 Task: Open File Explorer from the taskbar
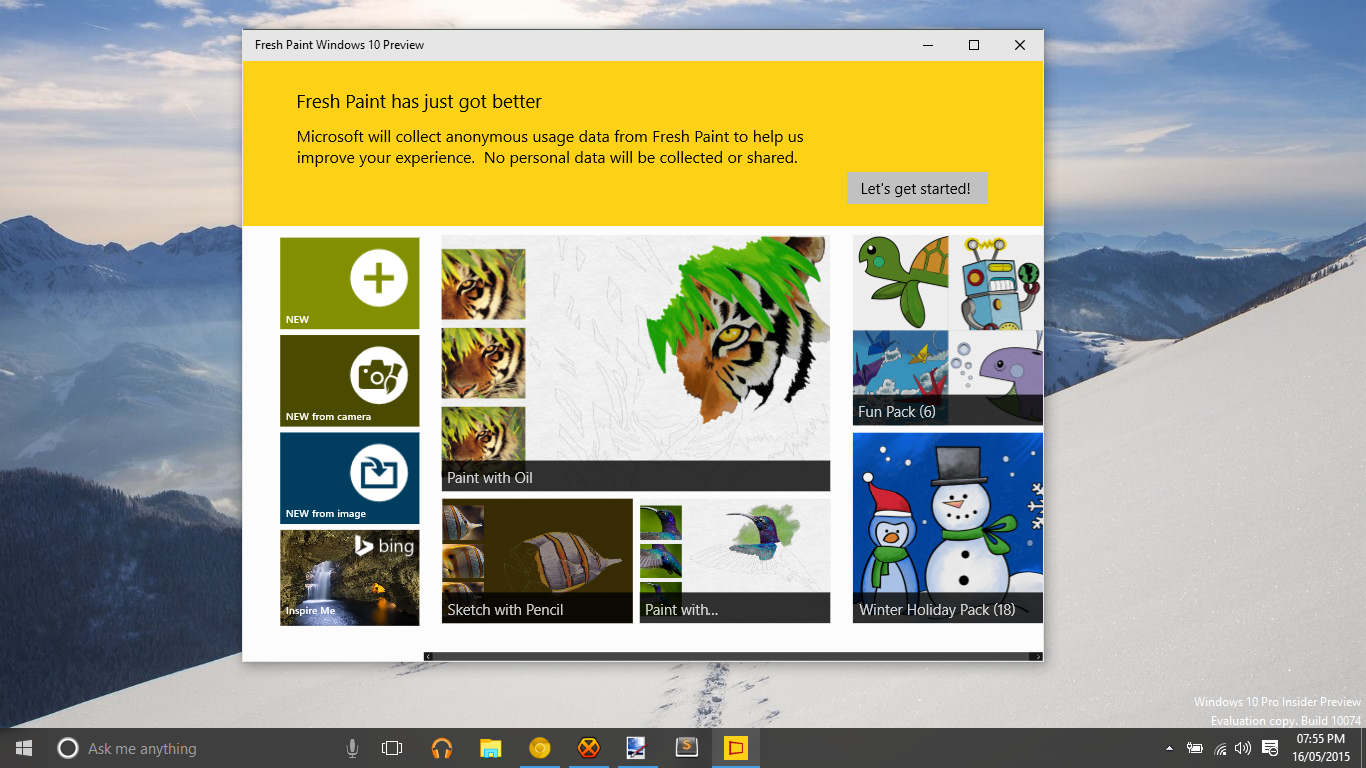(x=490, y=748)
